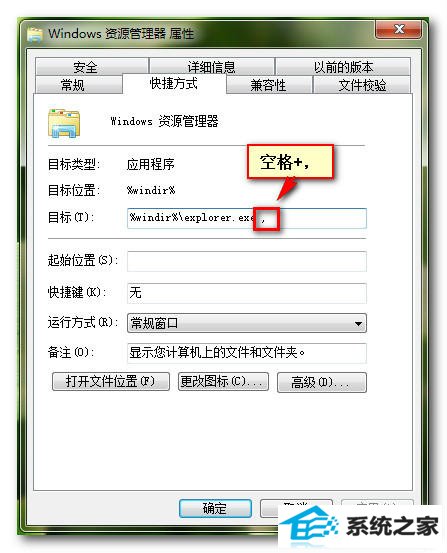Confirm with the 确定 button
The image size is (447, 553).
pyautogui.click(x=215, y=508)
